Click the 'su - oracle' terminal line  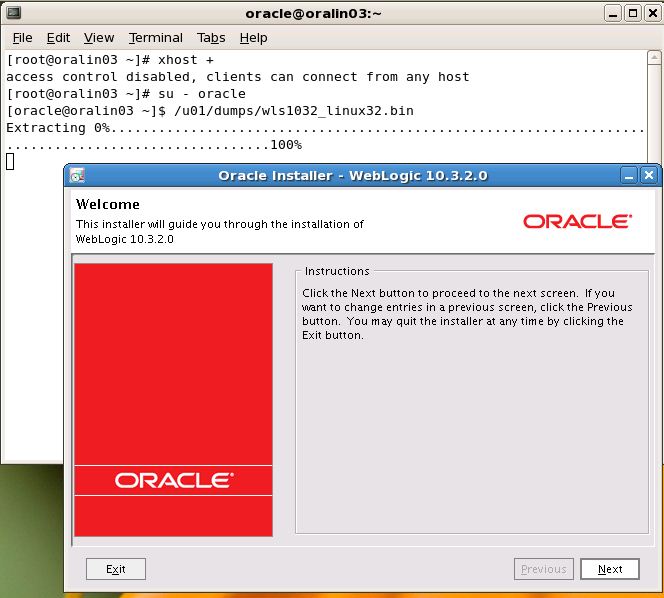tap(126, 94)
